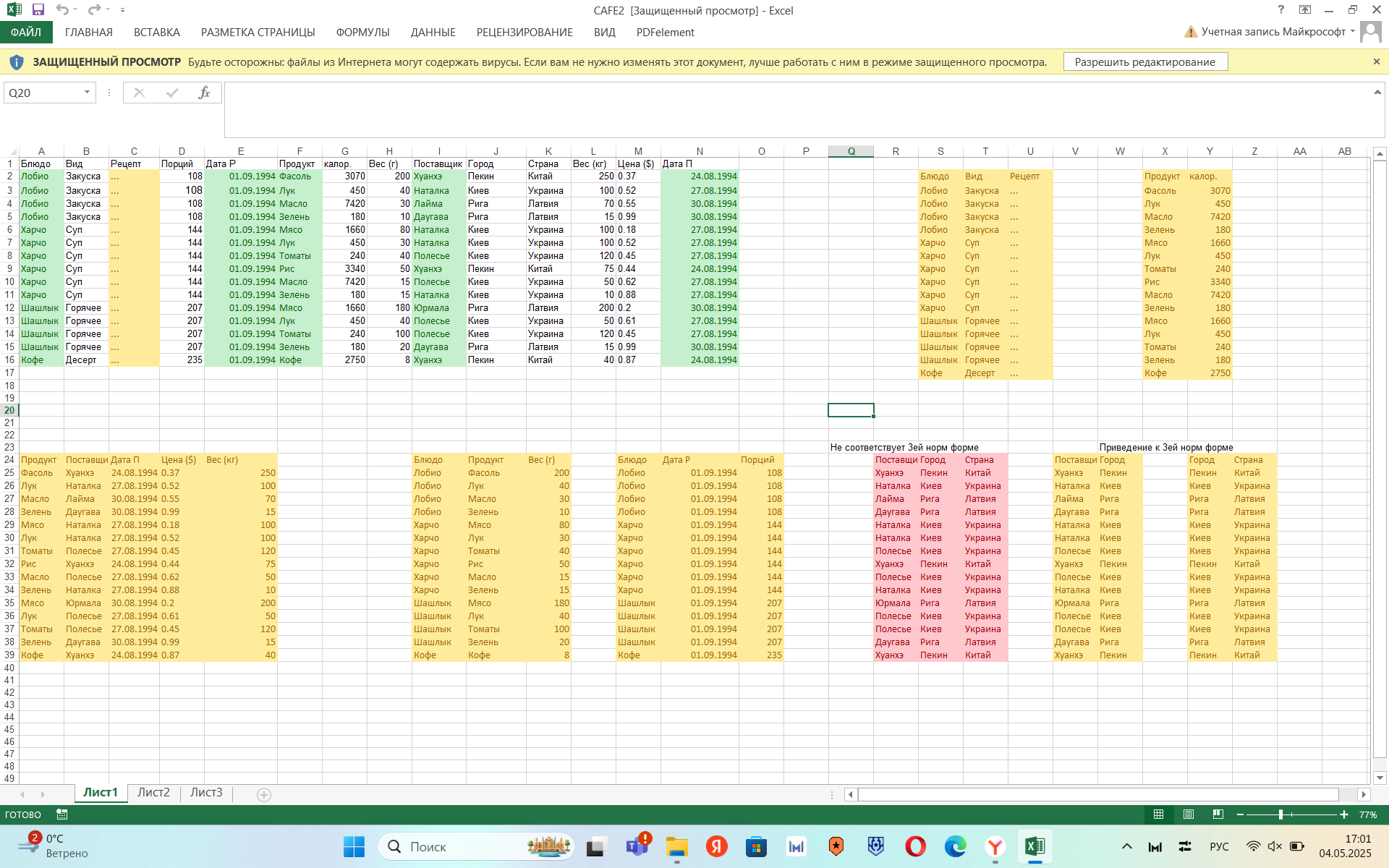
Task: Switch to the ГЛАВНАЯ ribbon tab
Action: point(89,32)
